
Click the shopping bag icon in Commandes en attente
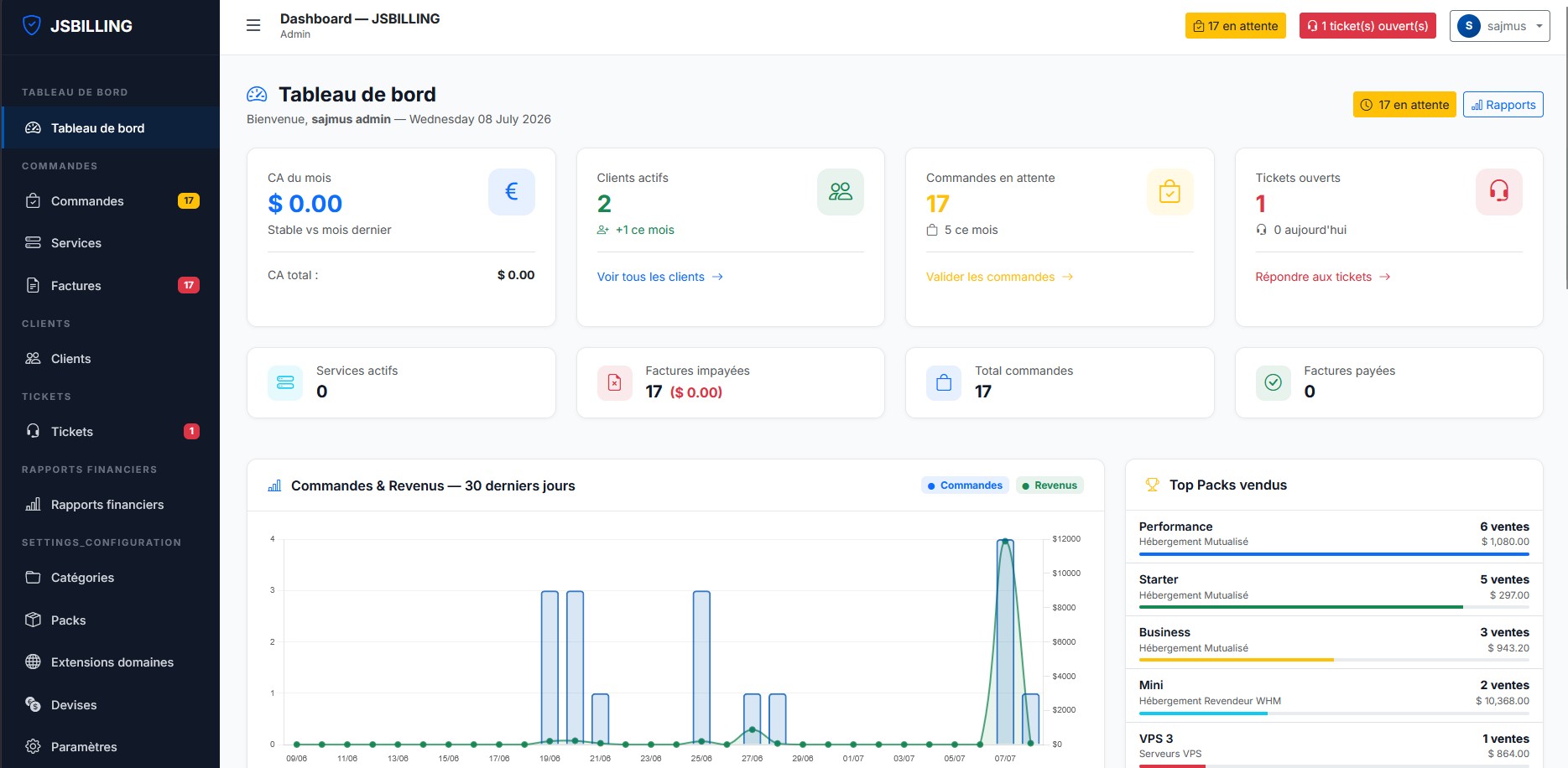click(1169, 192)
